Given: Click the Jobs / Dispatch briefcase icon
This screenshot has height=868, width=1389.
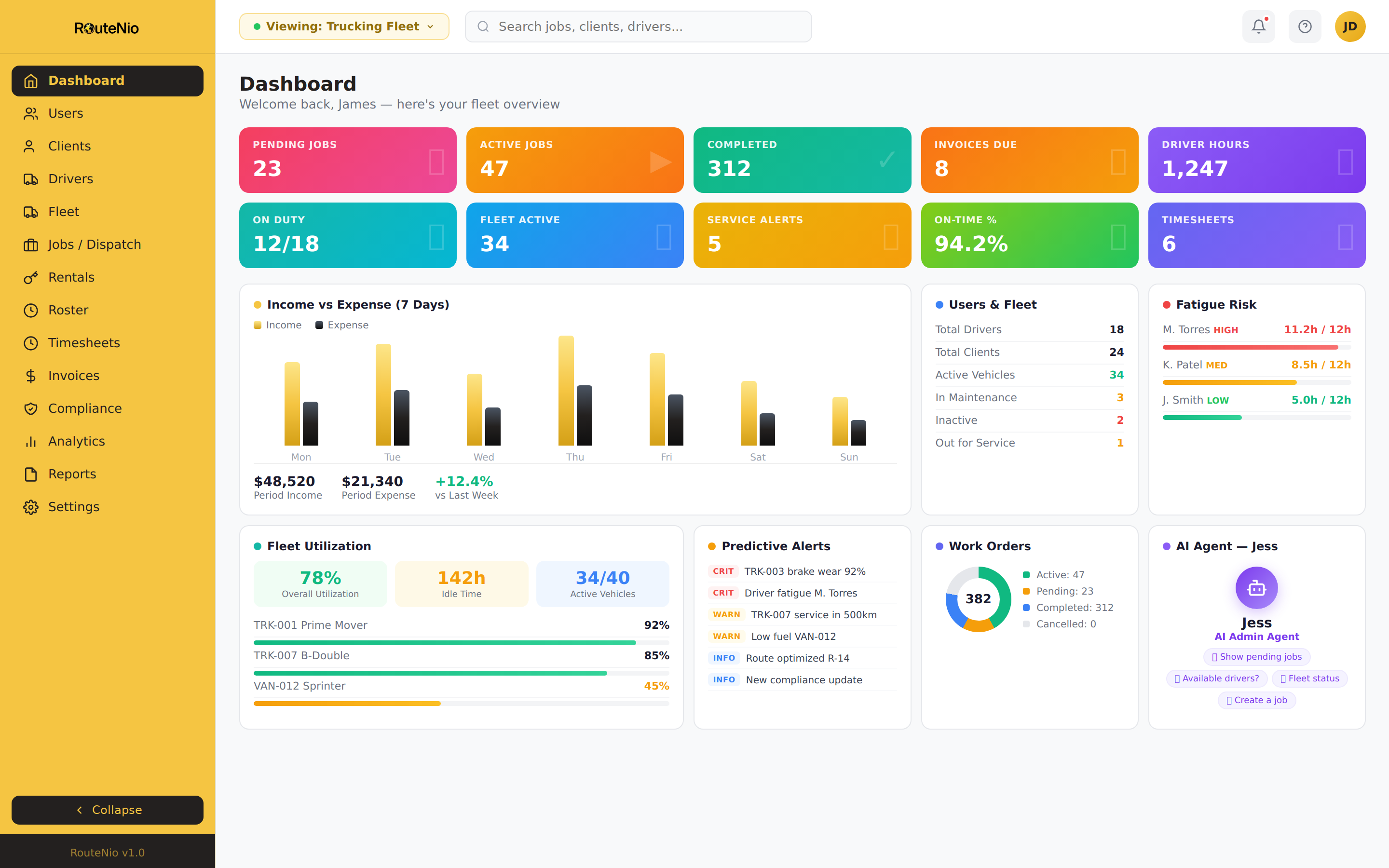Looking at the screenshot, I should coord(30,244).
